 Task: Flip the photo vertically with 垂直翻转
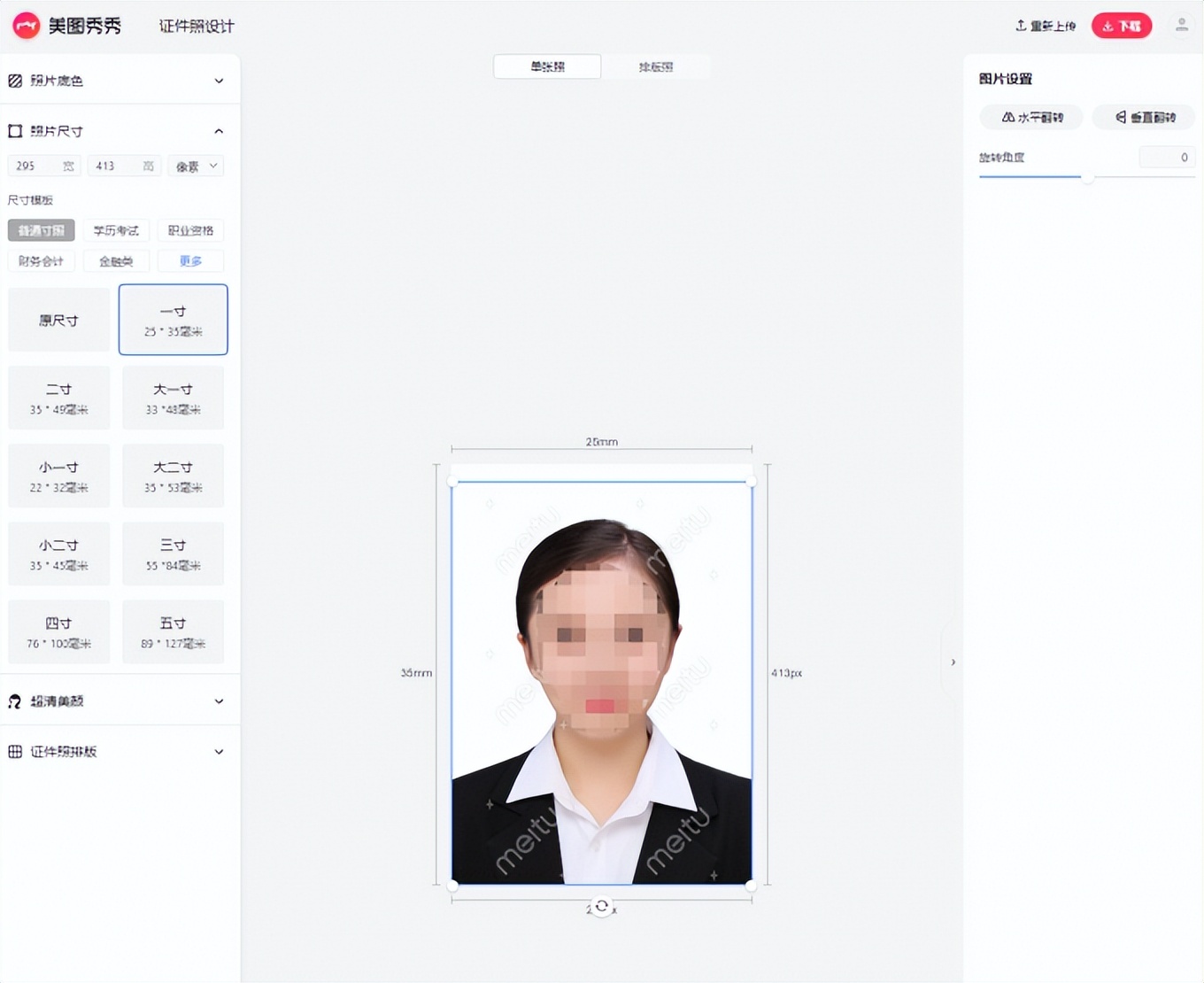point(1143,117)
